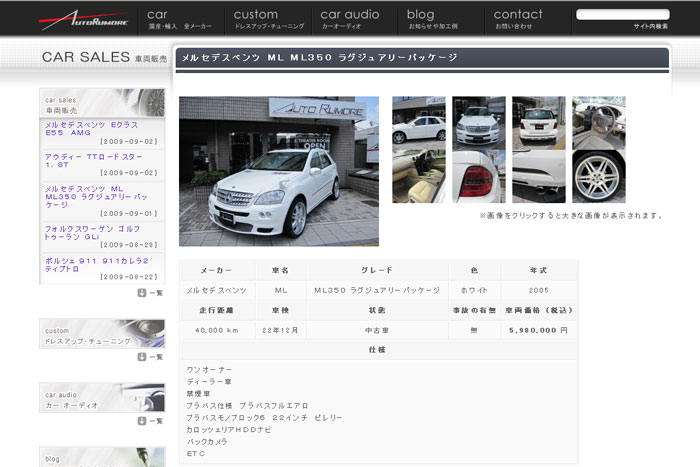Image resolution: width=700 pixels, height=467 pixels.
Task: Open side-view thumbnail of white ML
Action: (x=419, y=123)
